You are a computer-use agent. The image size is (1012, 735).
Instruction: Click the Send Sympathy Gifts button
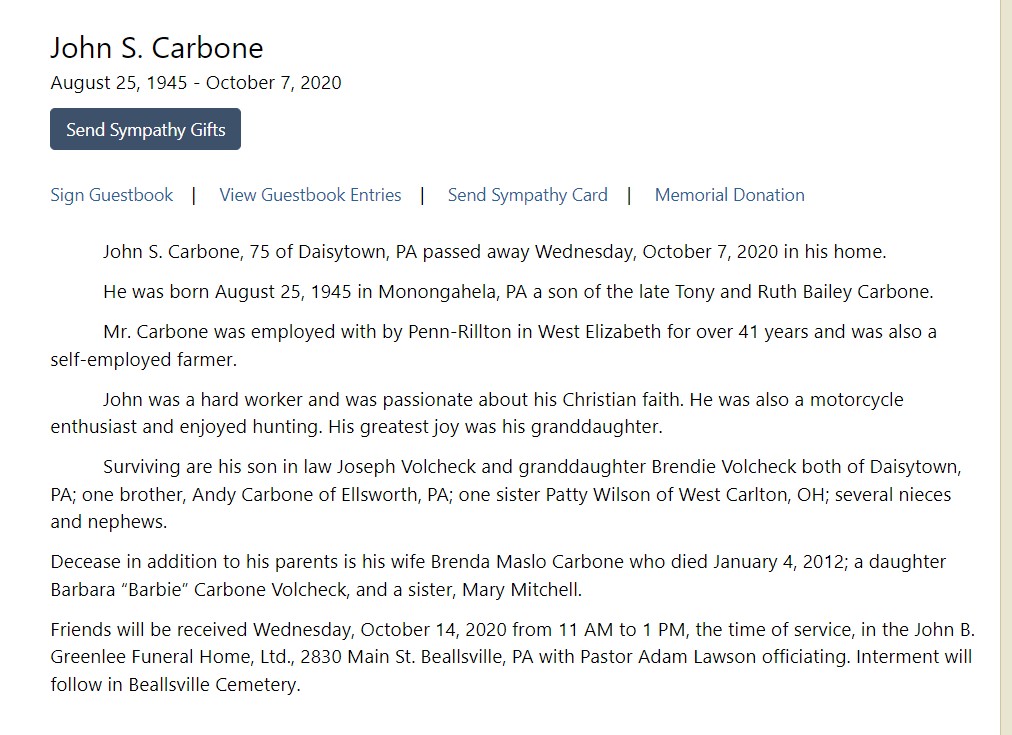pos(145,130)
